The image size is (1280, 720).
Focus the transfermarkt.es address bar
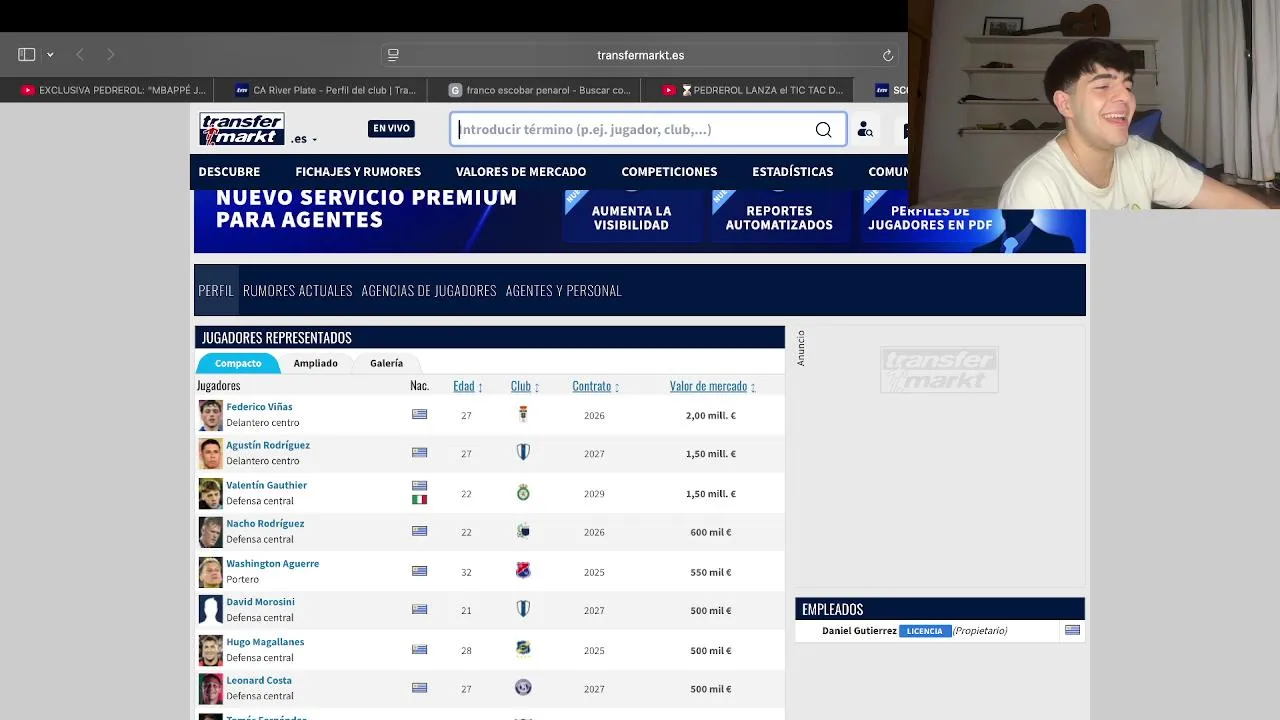coord(640,55)
